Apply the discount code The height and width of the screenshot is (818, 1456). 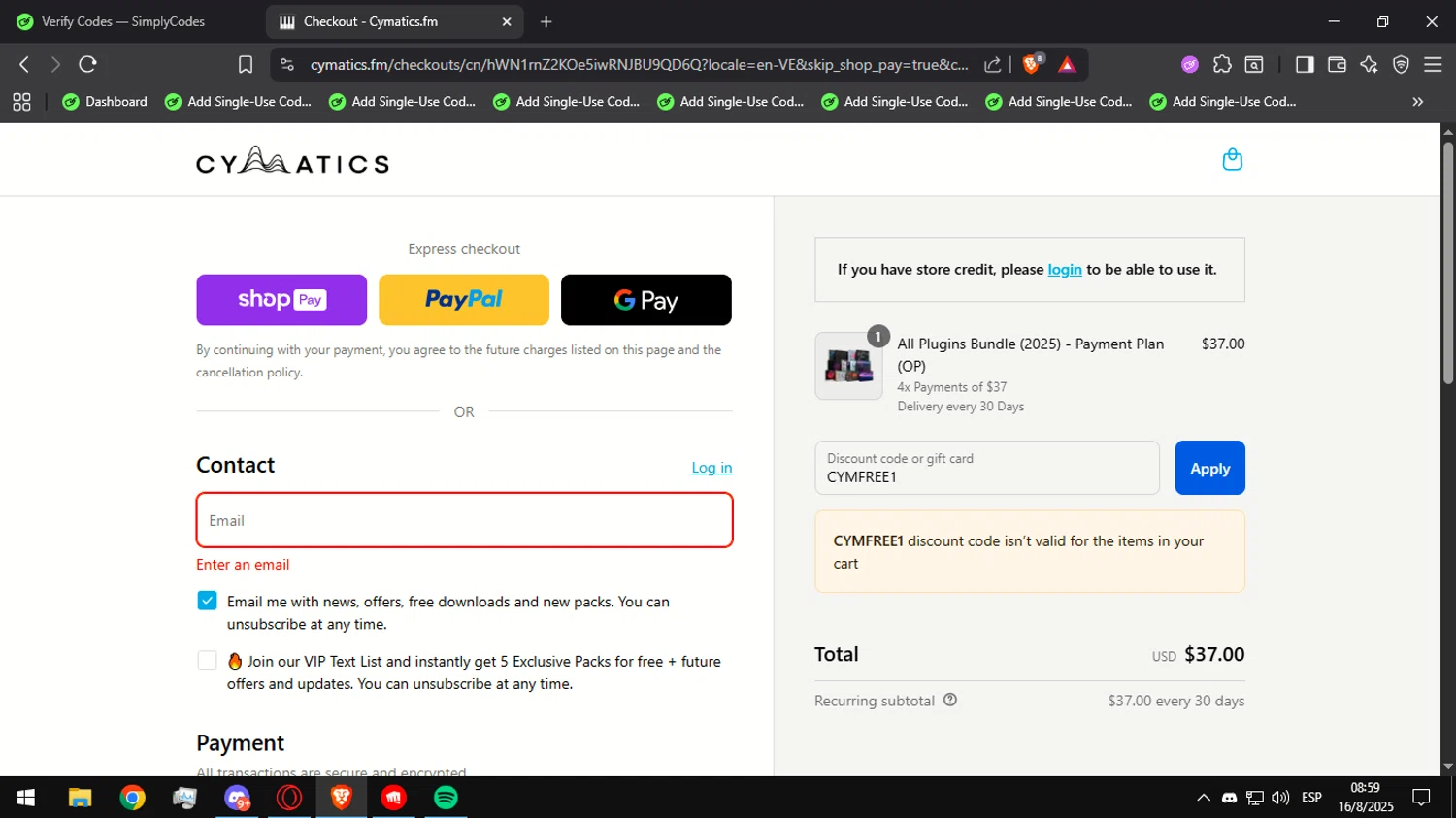click(1209, 468)
